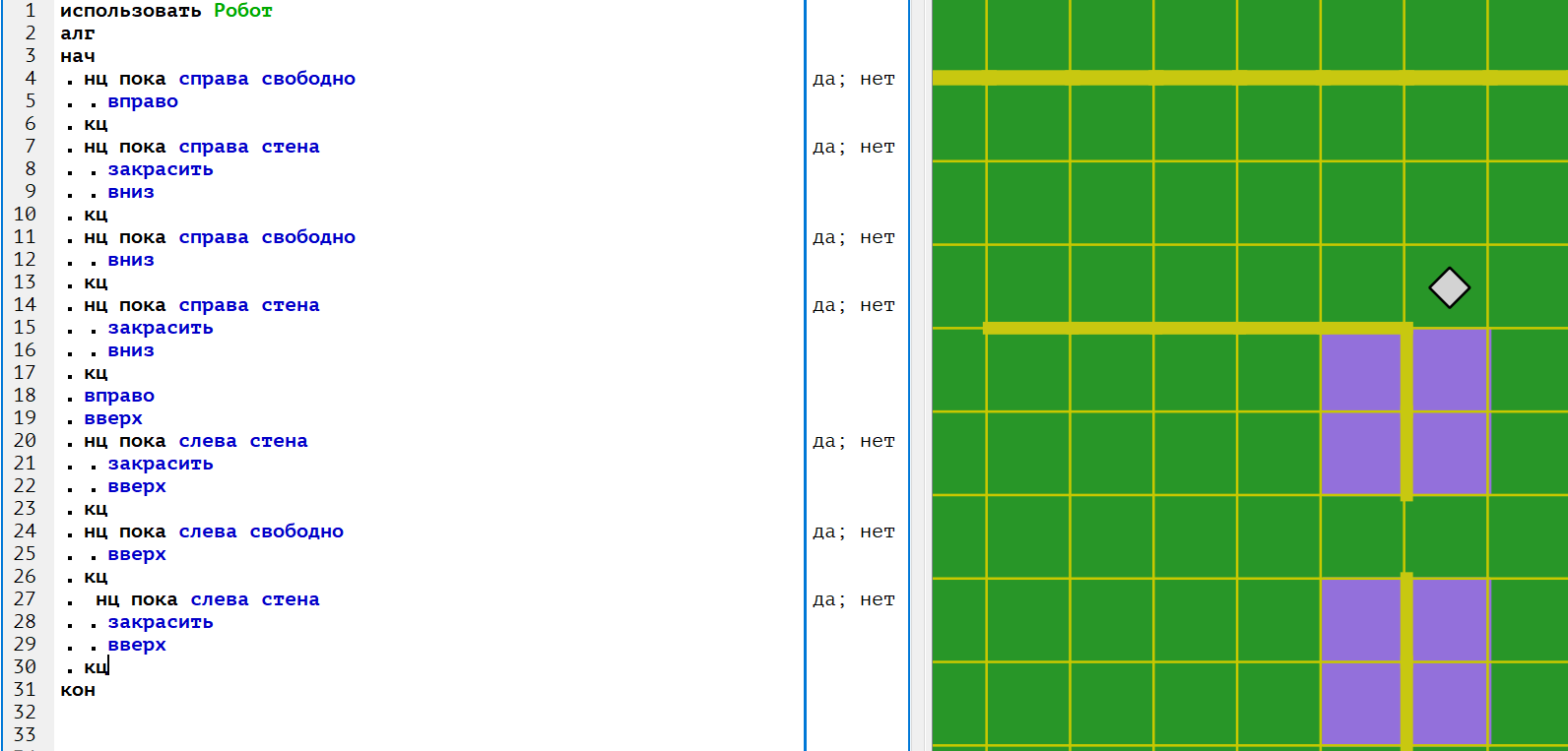Click line number 14 in the gutter
The width and height of the screenshot is (1568, 751).
tap(25, 305)
